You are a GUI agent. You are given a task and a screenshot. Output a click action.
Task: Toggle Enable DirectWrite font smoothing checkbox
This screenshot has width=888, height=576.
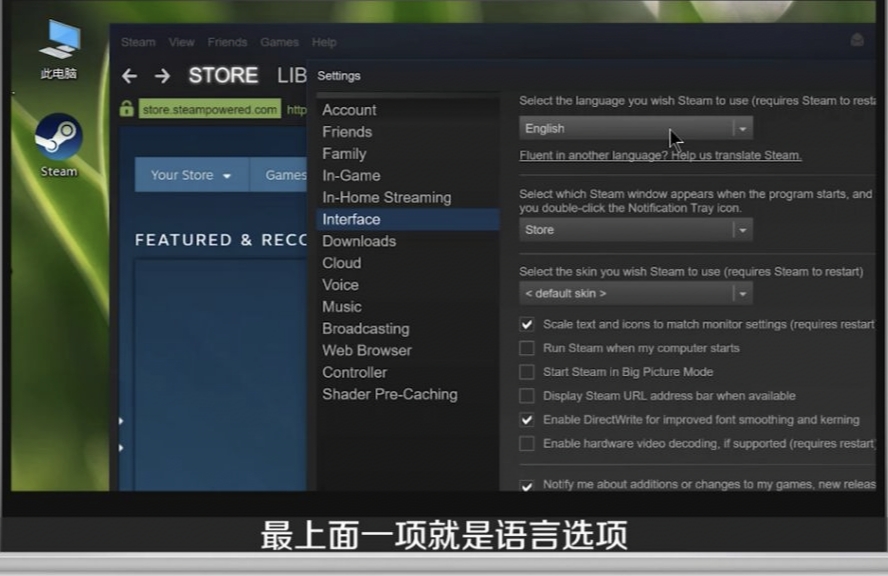tap(527, 420)
